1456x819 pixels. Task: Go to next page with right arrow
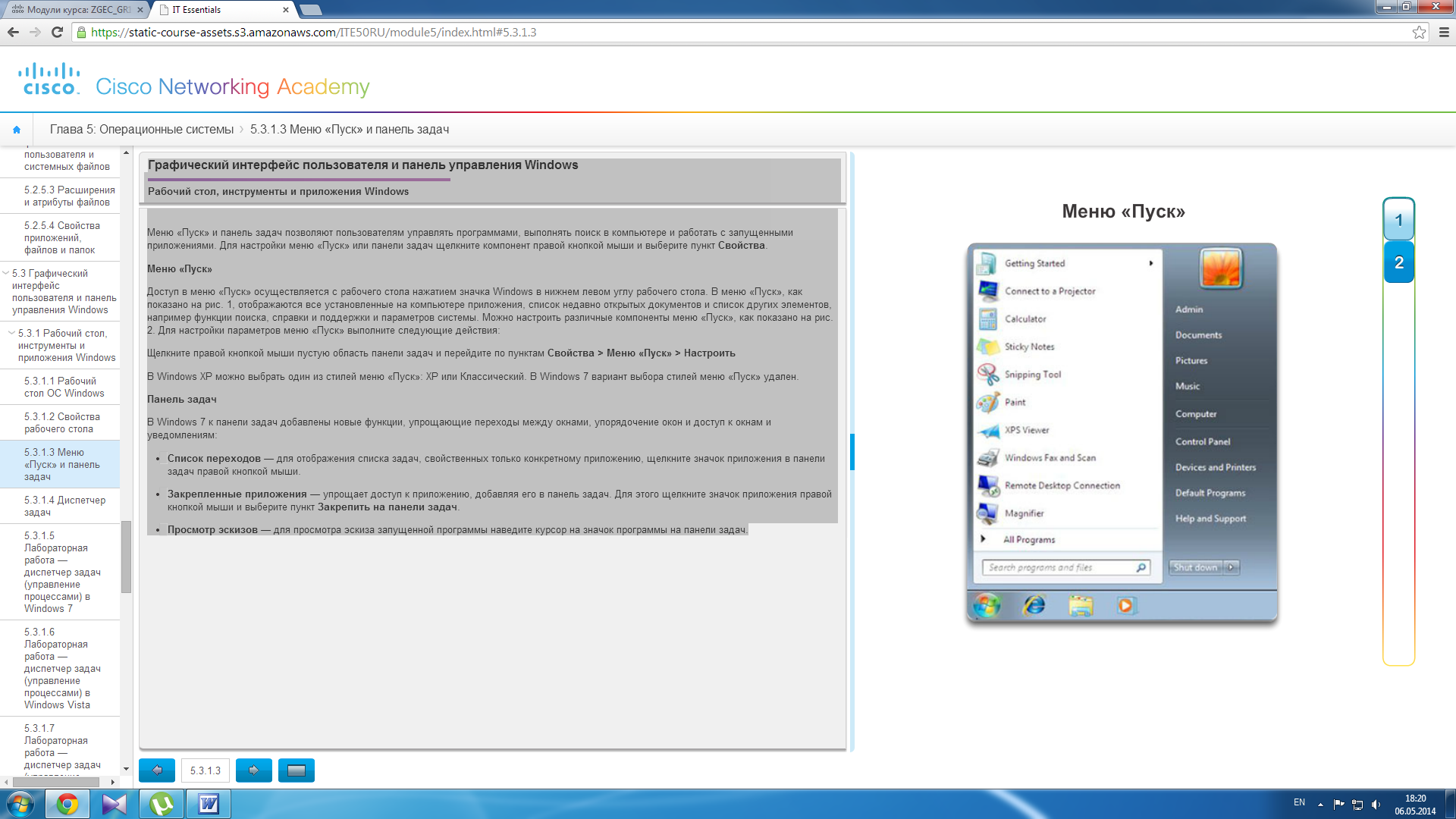point(254,770)
